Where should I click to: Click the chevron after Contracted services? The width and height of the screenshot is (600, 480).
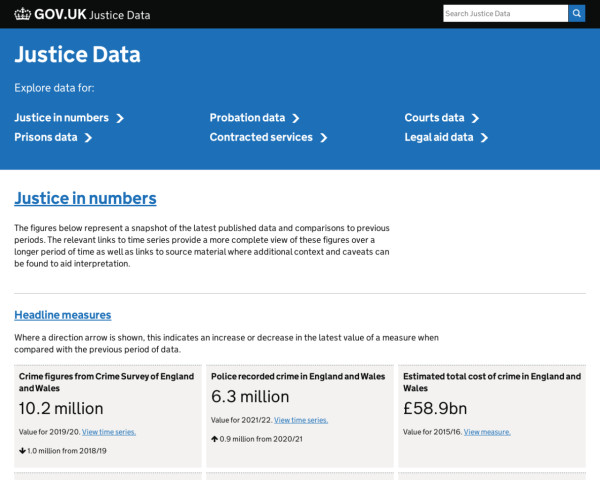(324, 138)
